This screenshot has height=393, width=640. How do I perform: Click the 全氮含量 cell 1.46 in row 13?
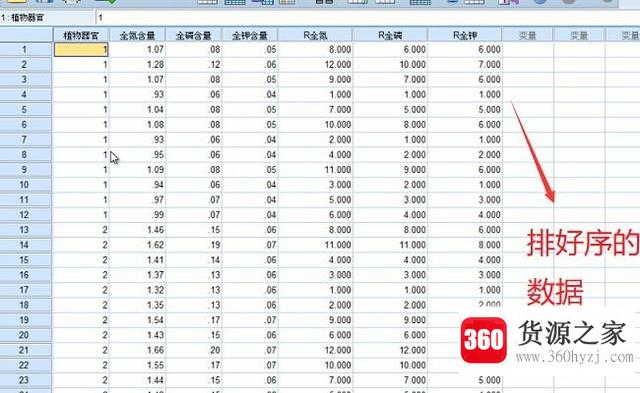pyautogui.click(x=137, y=230)
